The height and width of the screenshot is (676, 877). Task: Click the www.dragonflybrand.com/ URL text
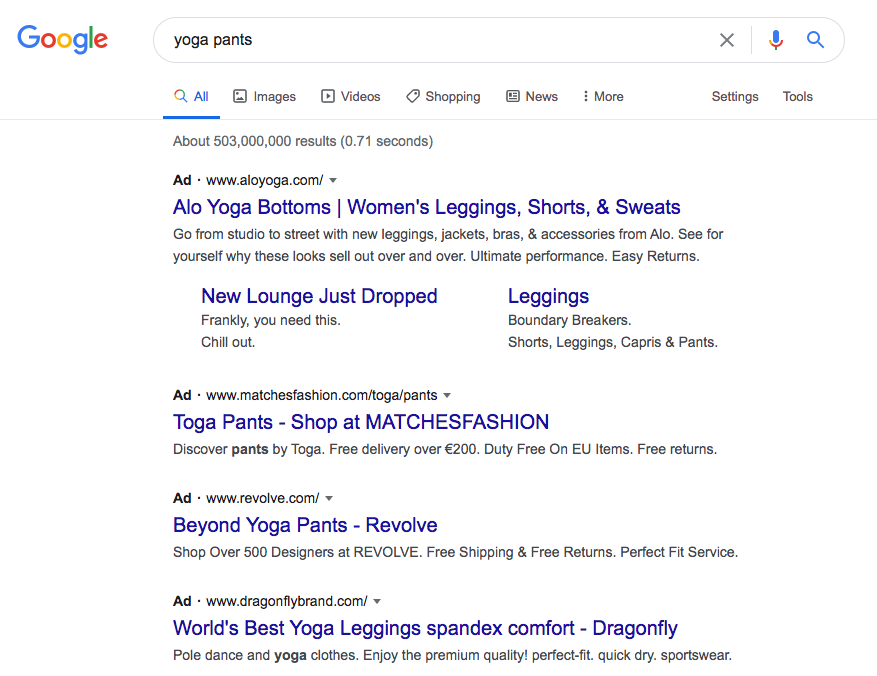click(x=286, y=601)
